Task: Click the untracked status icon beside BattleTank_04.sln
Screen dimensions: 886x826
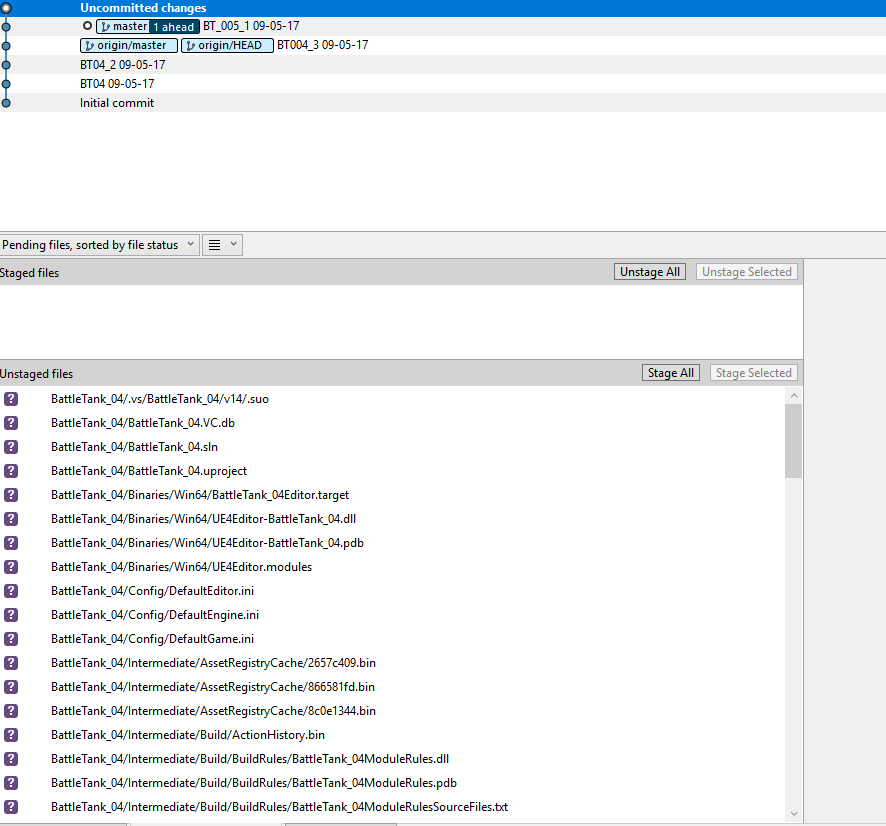Action: 11,447
